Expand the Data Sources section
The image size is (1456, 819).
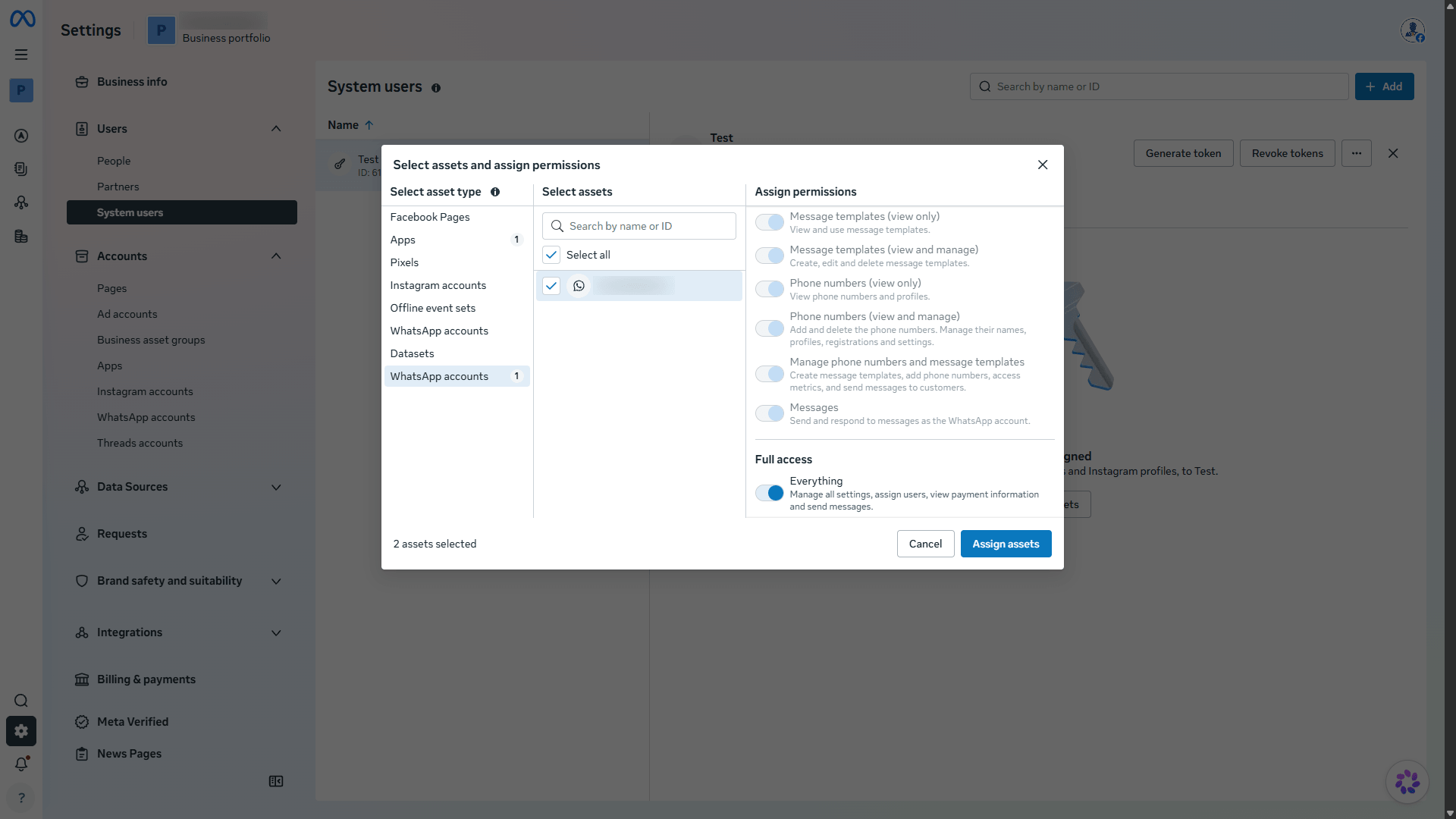click(276, 487)
